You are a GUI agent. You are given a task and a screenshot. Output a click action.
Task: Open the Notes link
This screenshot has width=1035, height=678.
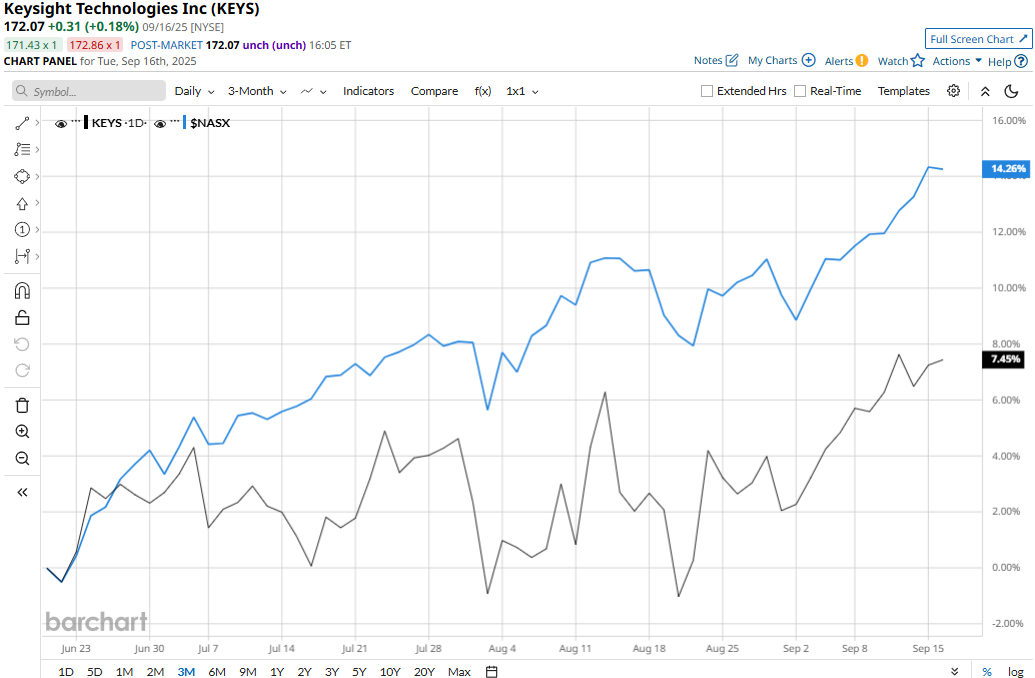[716, 60]
